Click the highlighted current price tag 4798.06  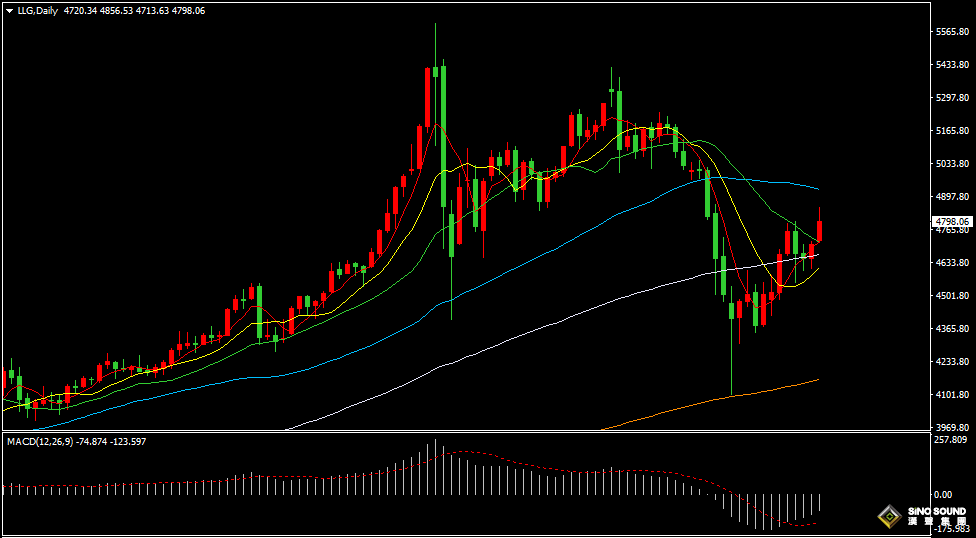point(951,221)
